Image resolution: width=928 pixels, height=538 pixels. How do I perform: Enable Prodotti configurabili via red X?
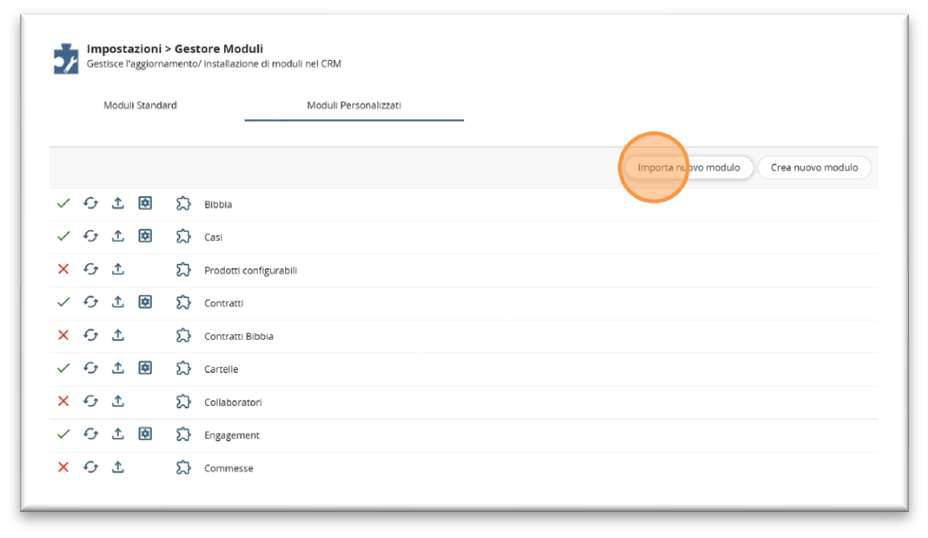point(63,269)
